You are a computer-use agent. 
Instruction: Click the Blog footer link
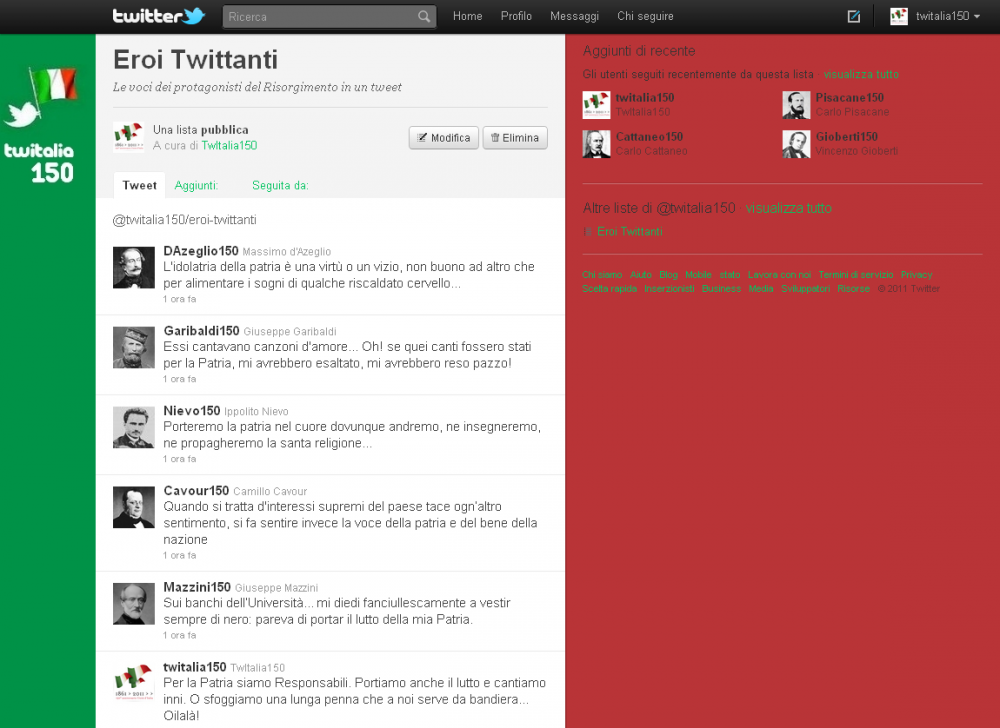668,275
